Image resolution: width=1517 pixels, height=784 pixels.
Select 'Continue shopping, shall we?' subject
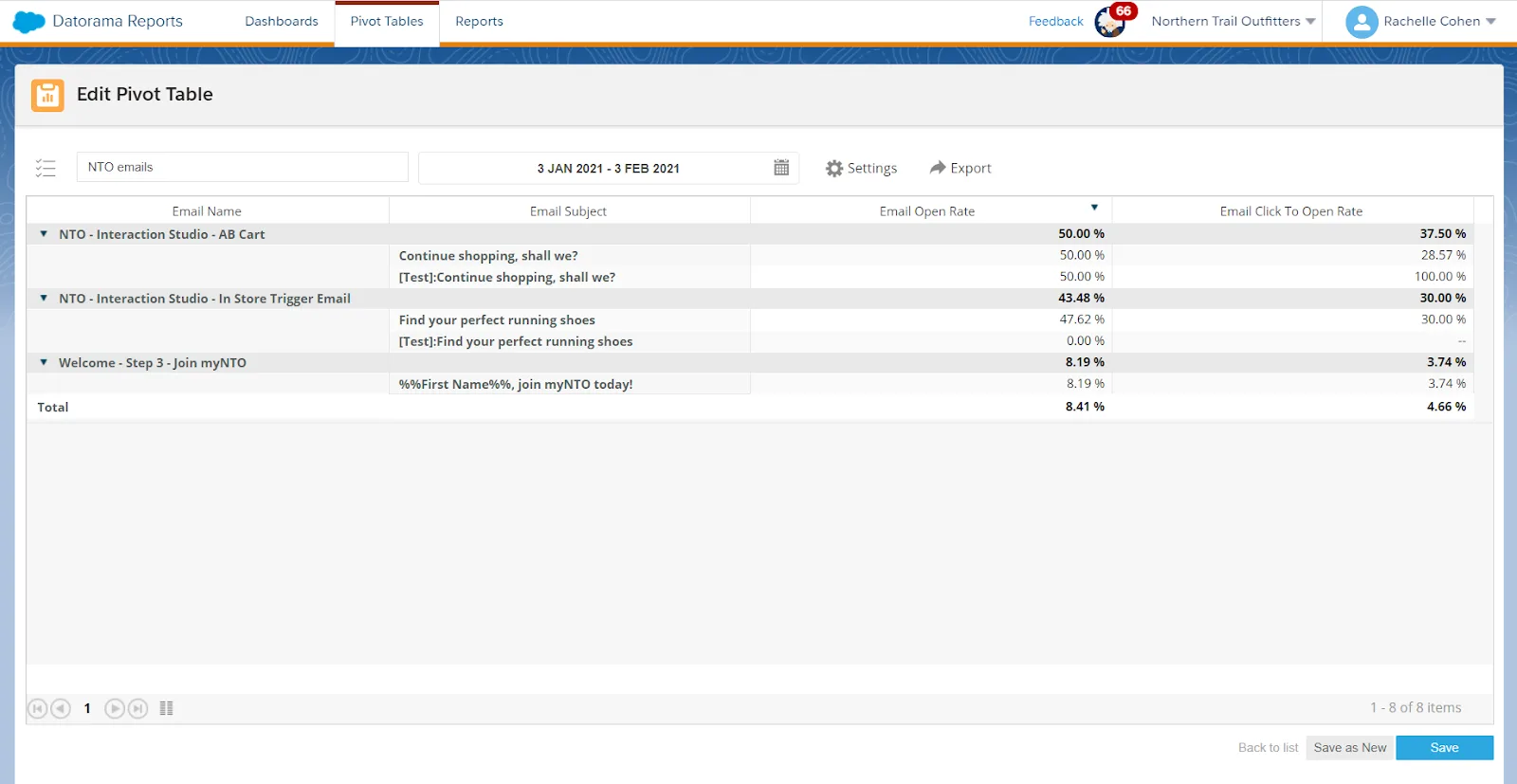(488, 256)
